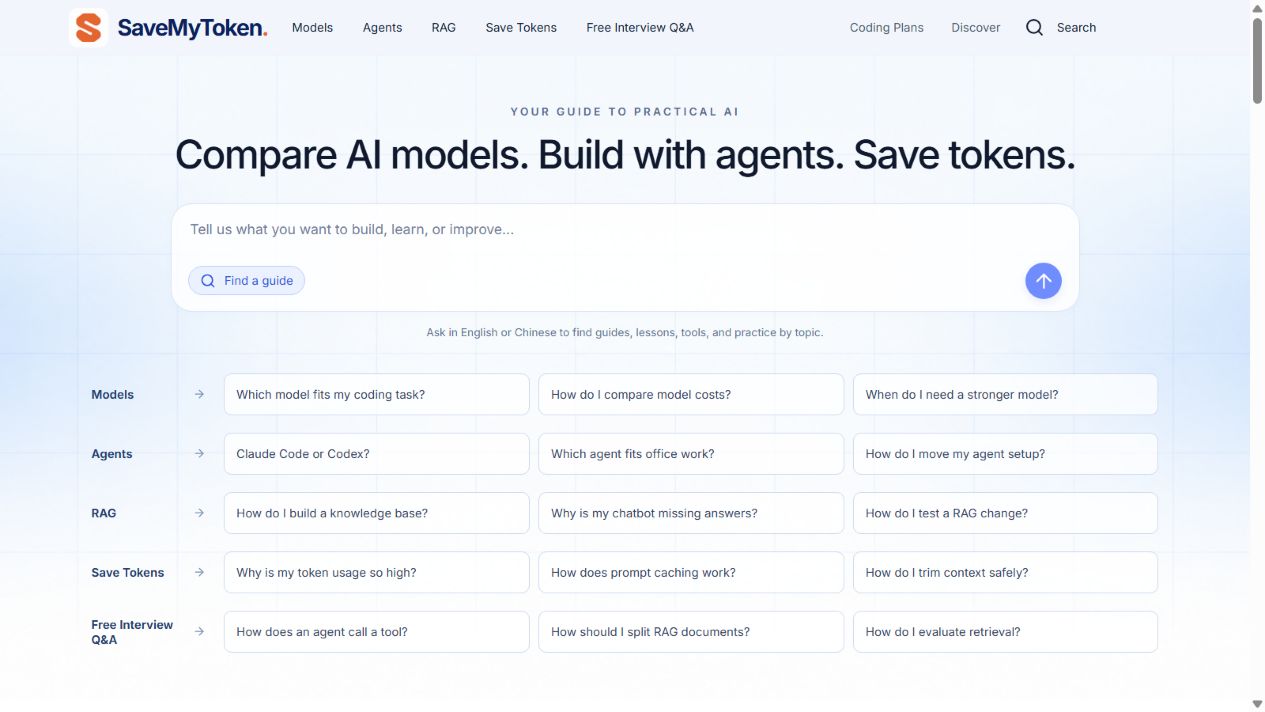Image resolution: width=1265 pixels, height=712 pixels.
Task: Open 'How do I trim context safely?'
Action: pos(1005,572)
